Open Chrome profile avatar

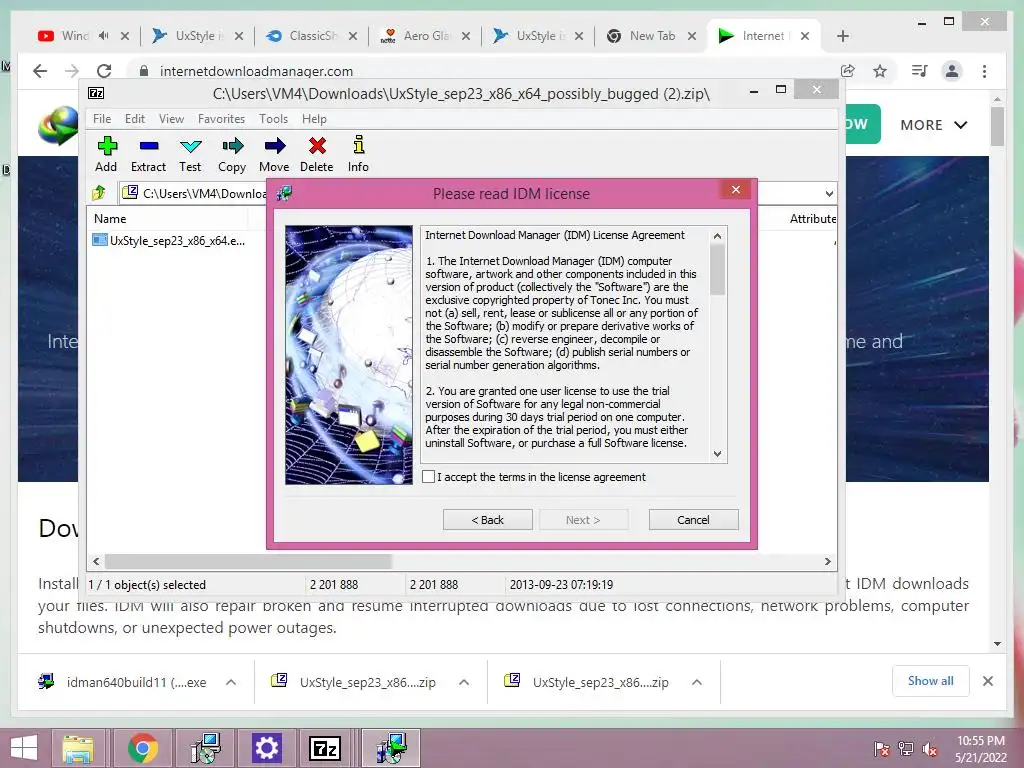pyautogui.click(x=952, y=71)
